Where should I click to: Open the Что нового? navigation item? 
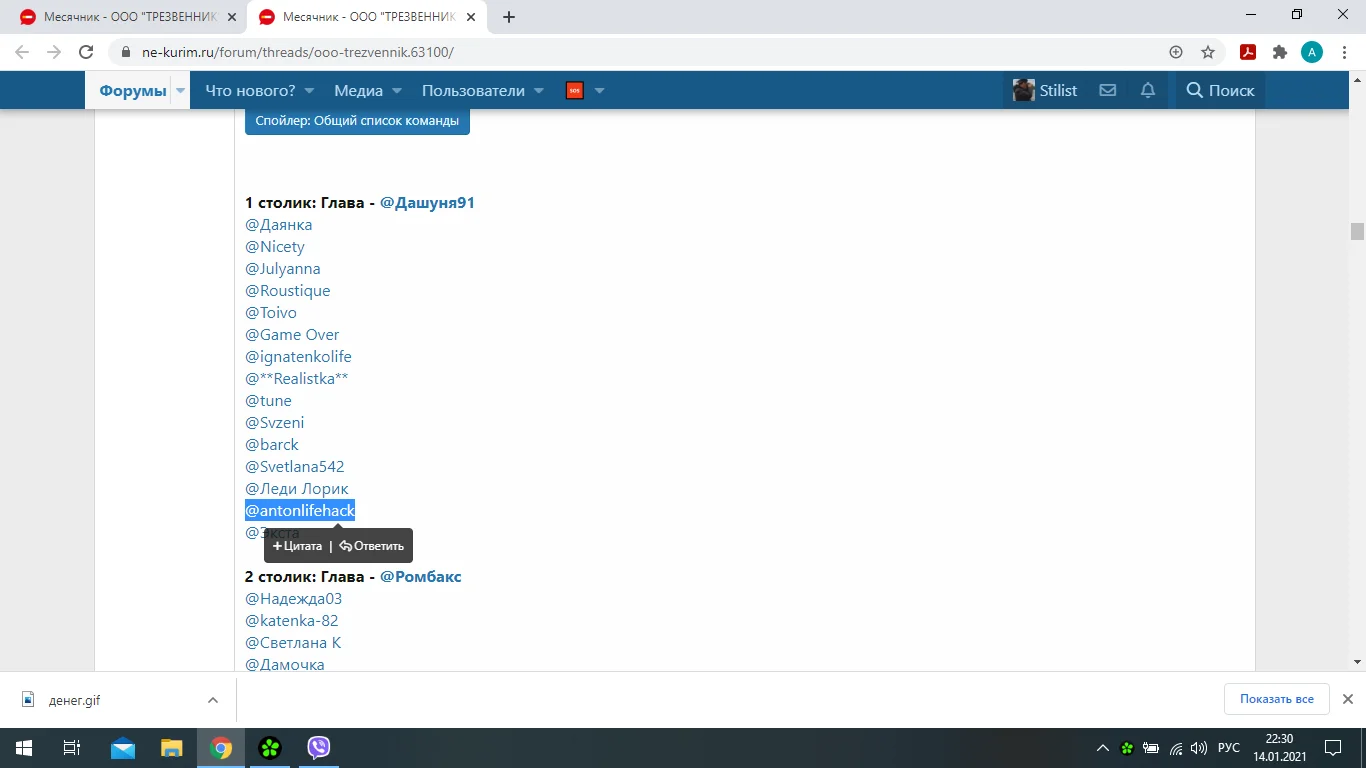click(250, 90)
